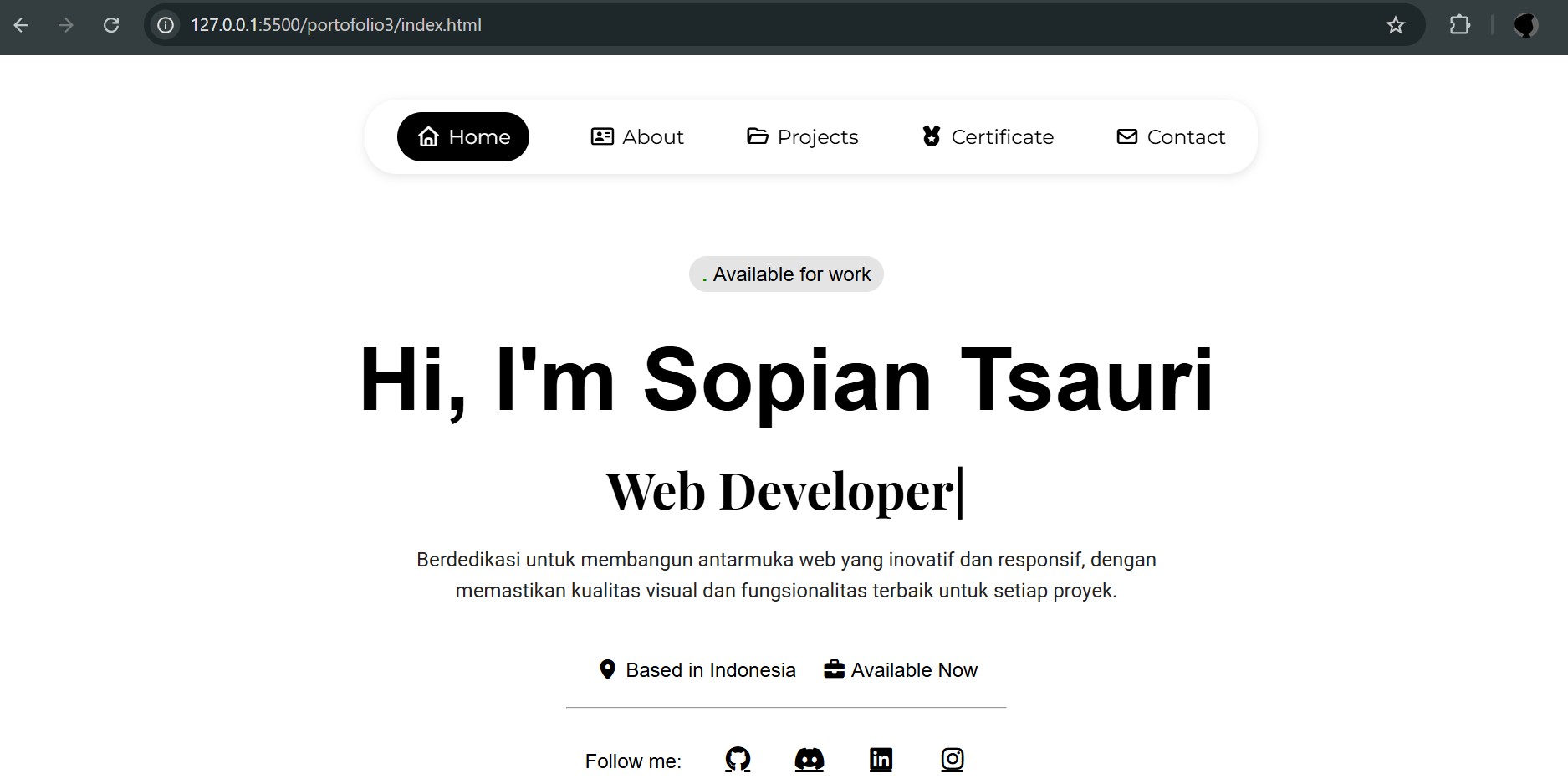Open the Discord link
The image size is (1568, 784).
(x=810, y=760)
